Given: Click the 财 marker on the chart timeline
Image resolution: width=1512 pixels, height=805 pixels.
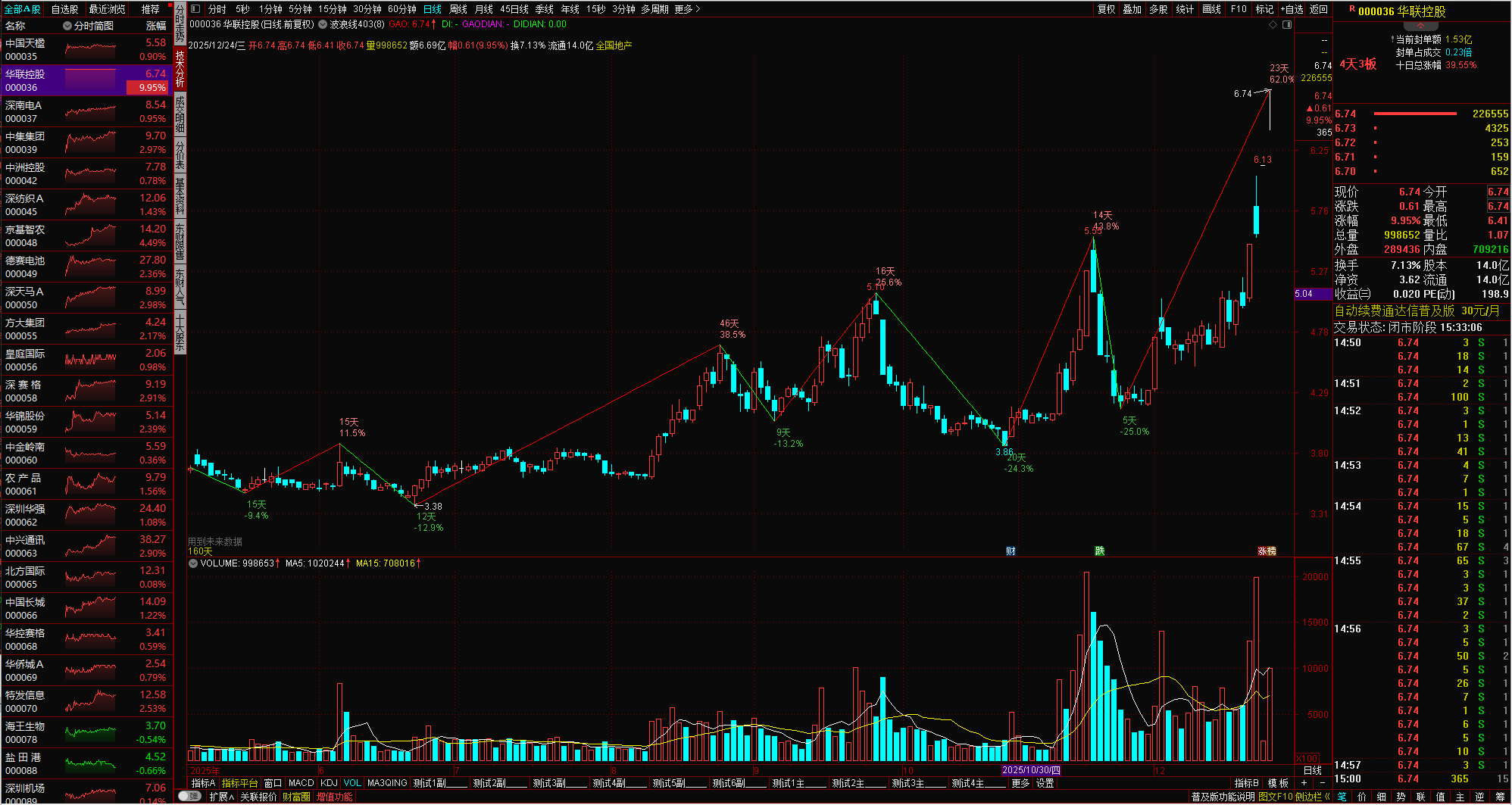Looking at the screenshot, I should click(1011, 551).
